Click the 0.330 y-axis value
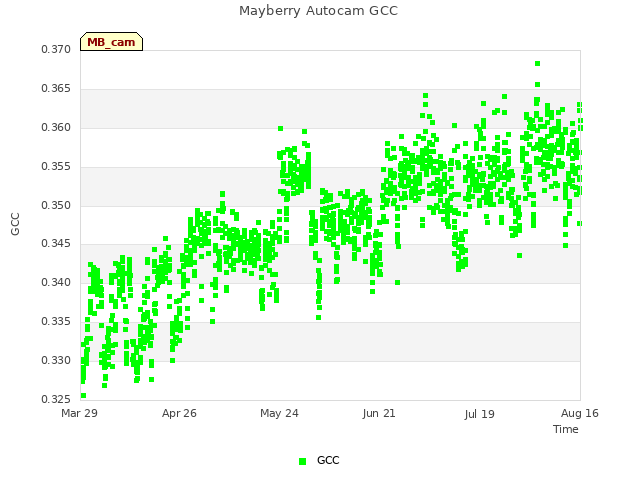 56,360
